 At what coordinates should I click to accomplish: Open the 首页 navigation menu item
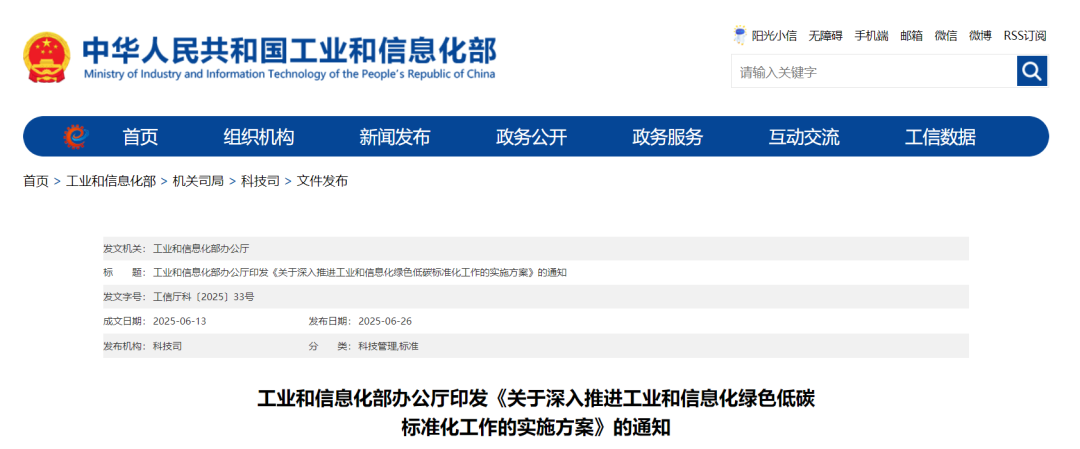(x=141, y=137)
